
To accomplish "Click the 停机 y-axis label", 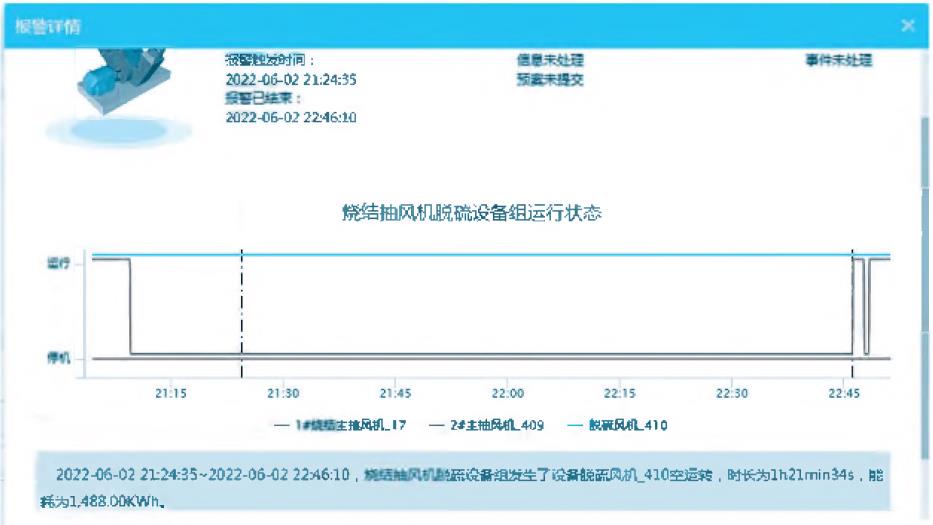I will point(57,358).
